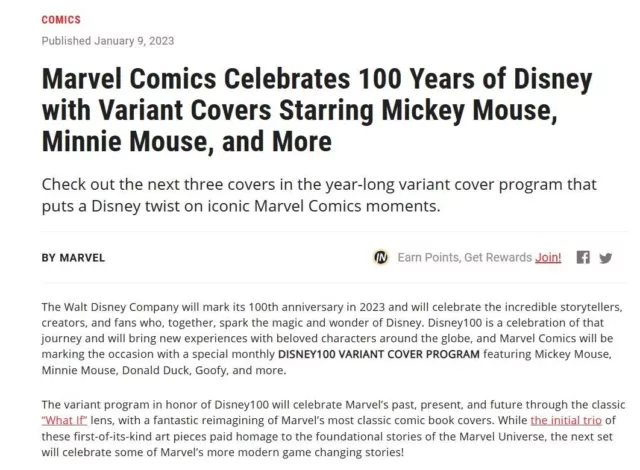Click the "Earn Points, Get Rewards" text

coord(464,257)
